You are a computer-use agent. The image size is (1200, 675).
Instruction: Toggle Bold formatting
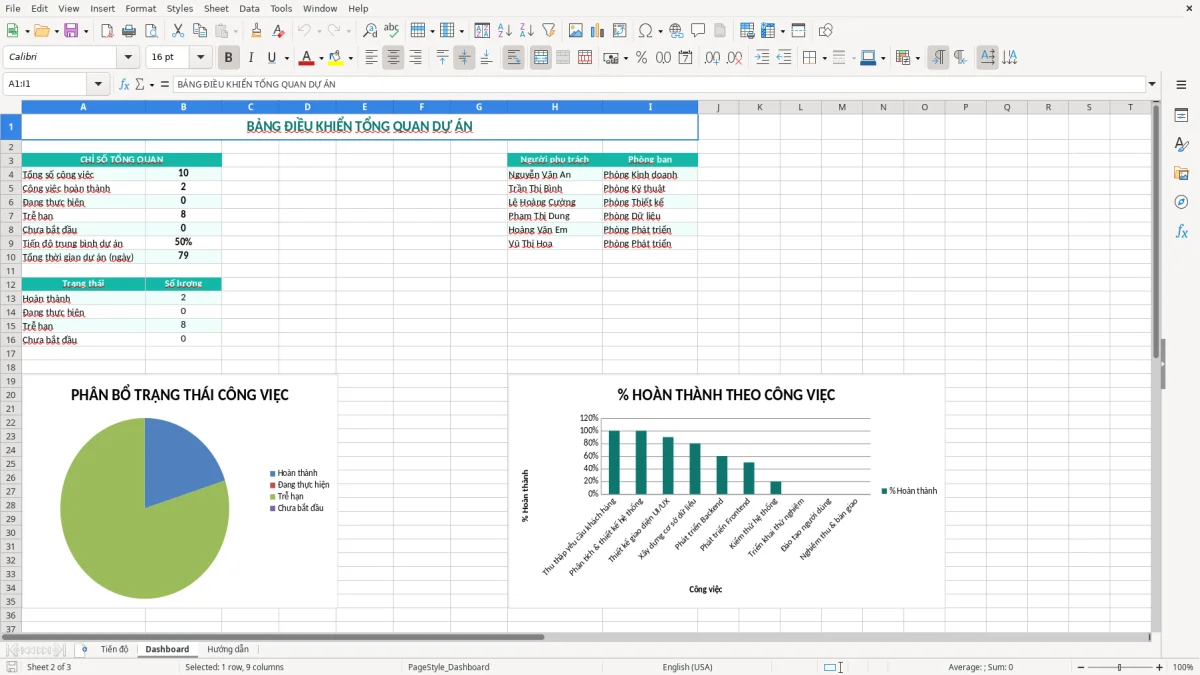click(228, 58)
